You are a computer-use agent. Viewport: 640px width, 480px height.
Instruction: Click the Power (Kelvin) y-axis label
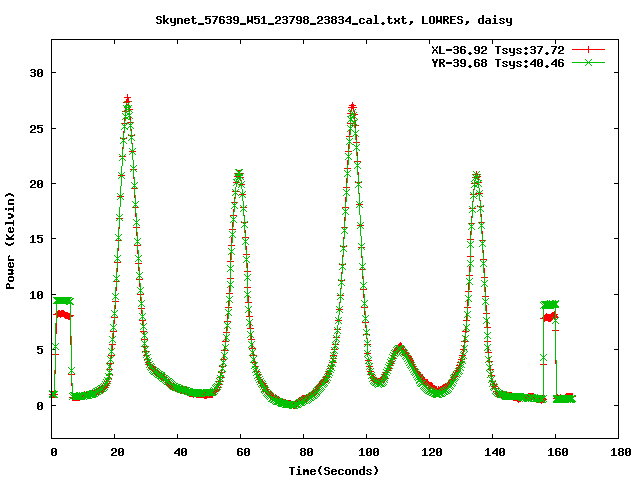click(x=10, y=241)
